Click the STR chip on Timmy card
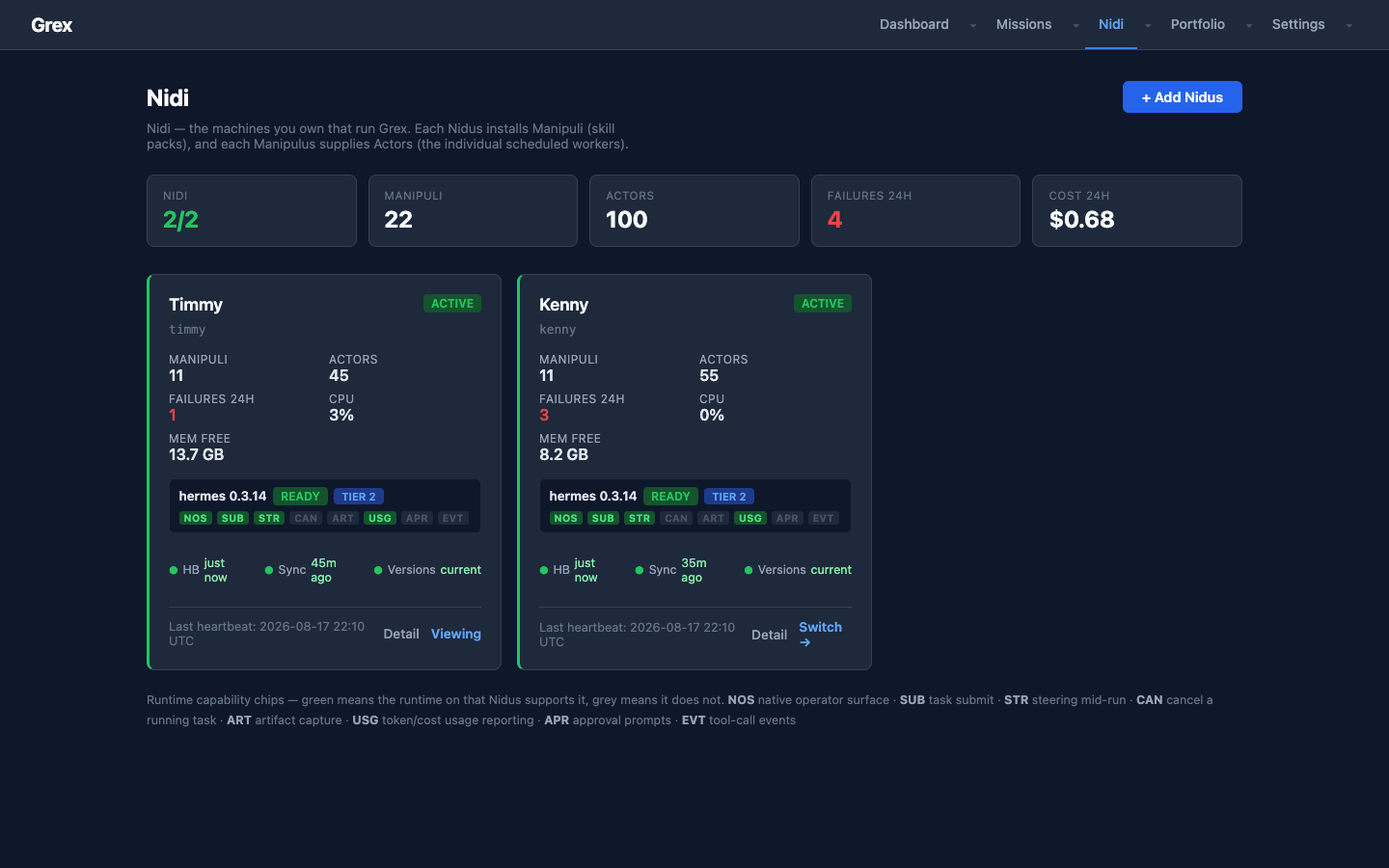This screenshot has width=1389, height=868. pyautogui.click(x=269, y=518)
